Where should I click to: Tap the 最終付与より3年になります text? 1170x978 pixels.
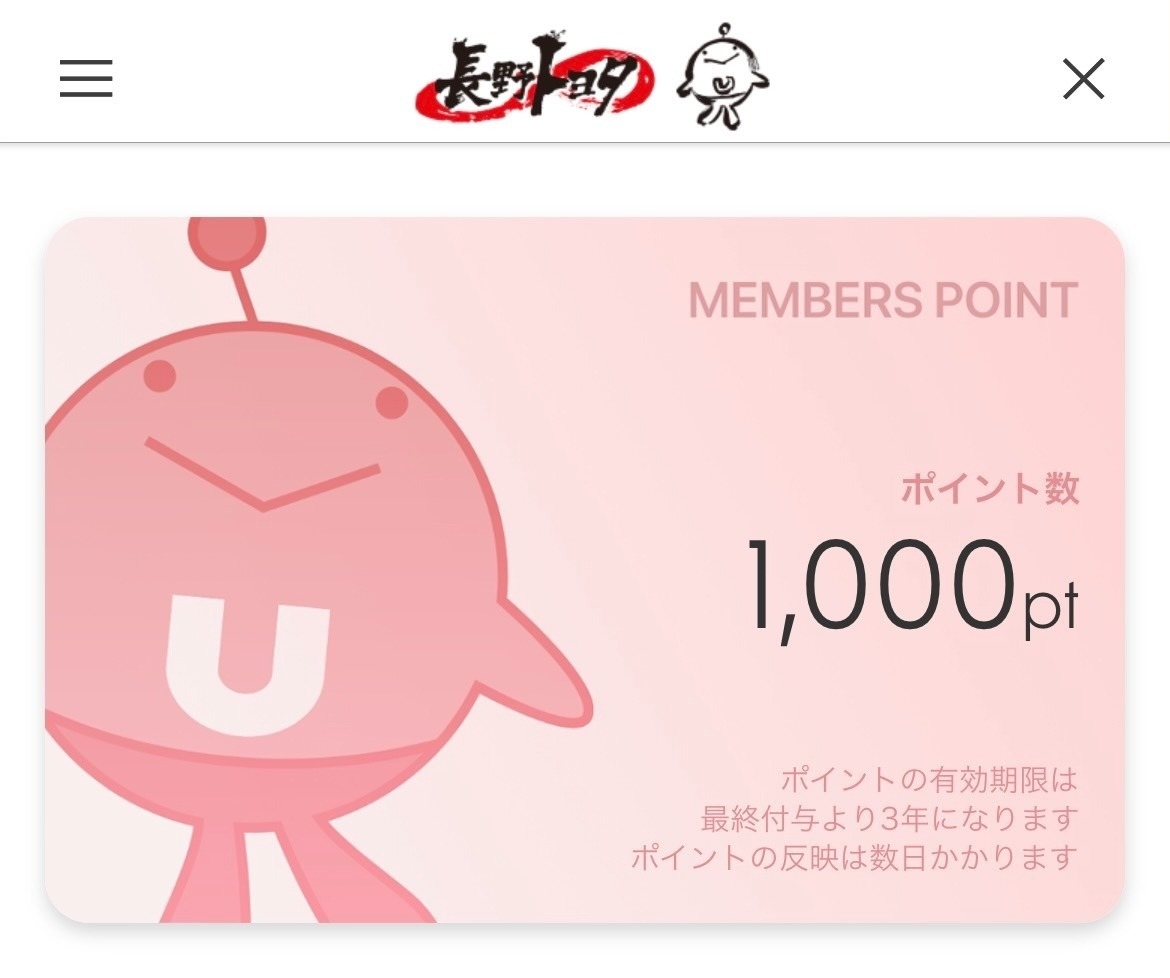(889, 818)
